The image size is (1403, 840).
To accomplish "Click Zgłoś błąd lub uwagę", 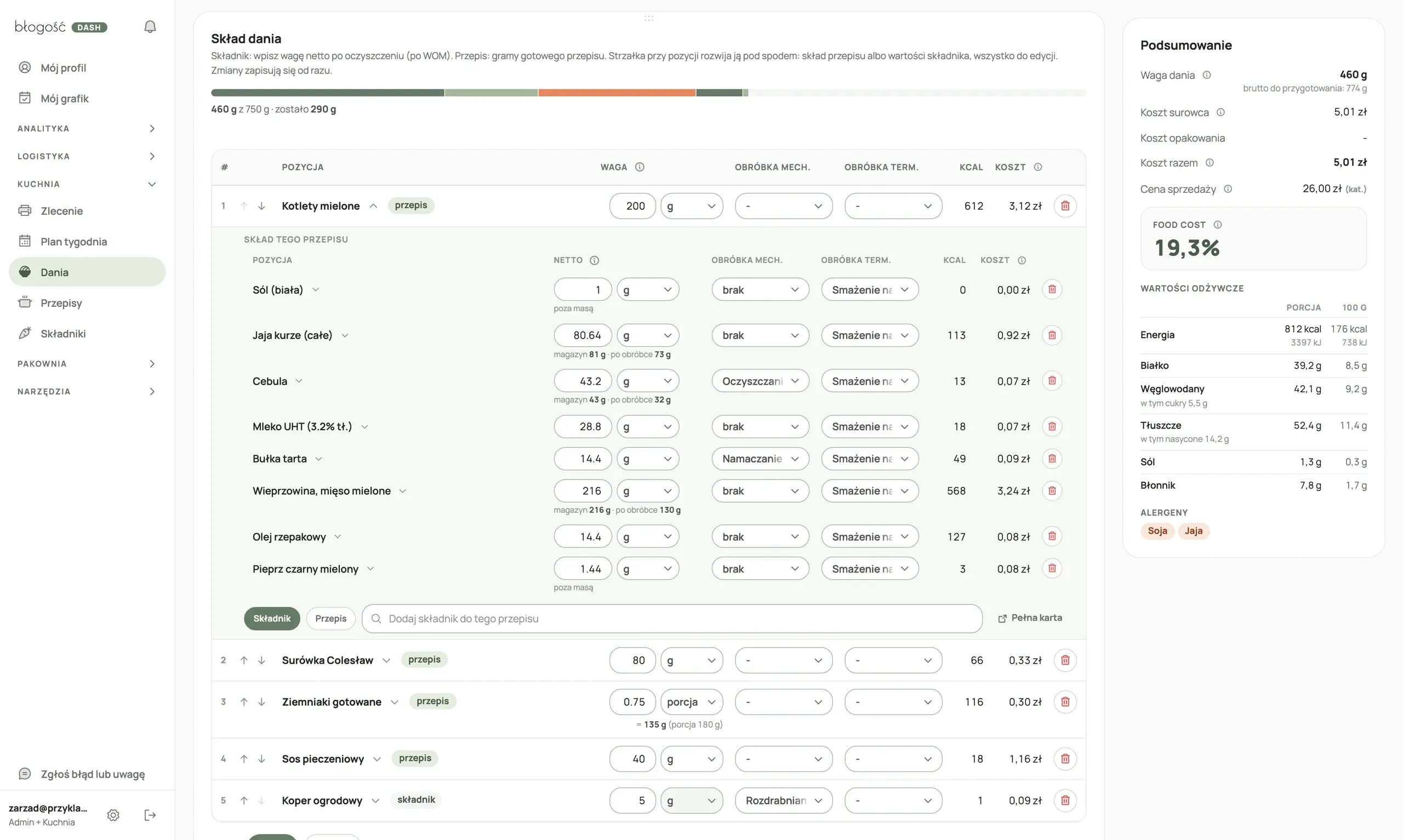I will tap(87, 774).
